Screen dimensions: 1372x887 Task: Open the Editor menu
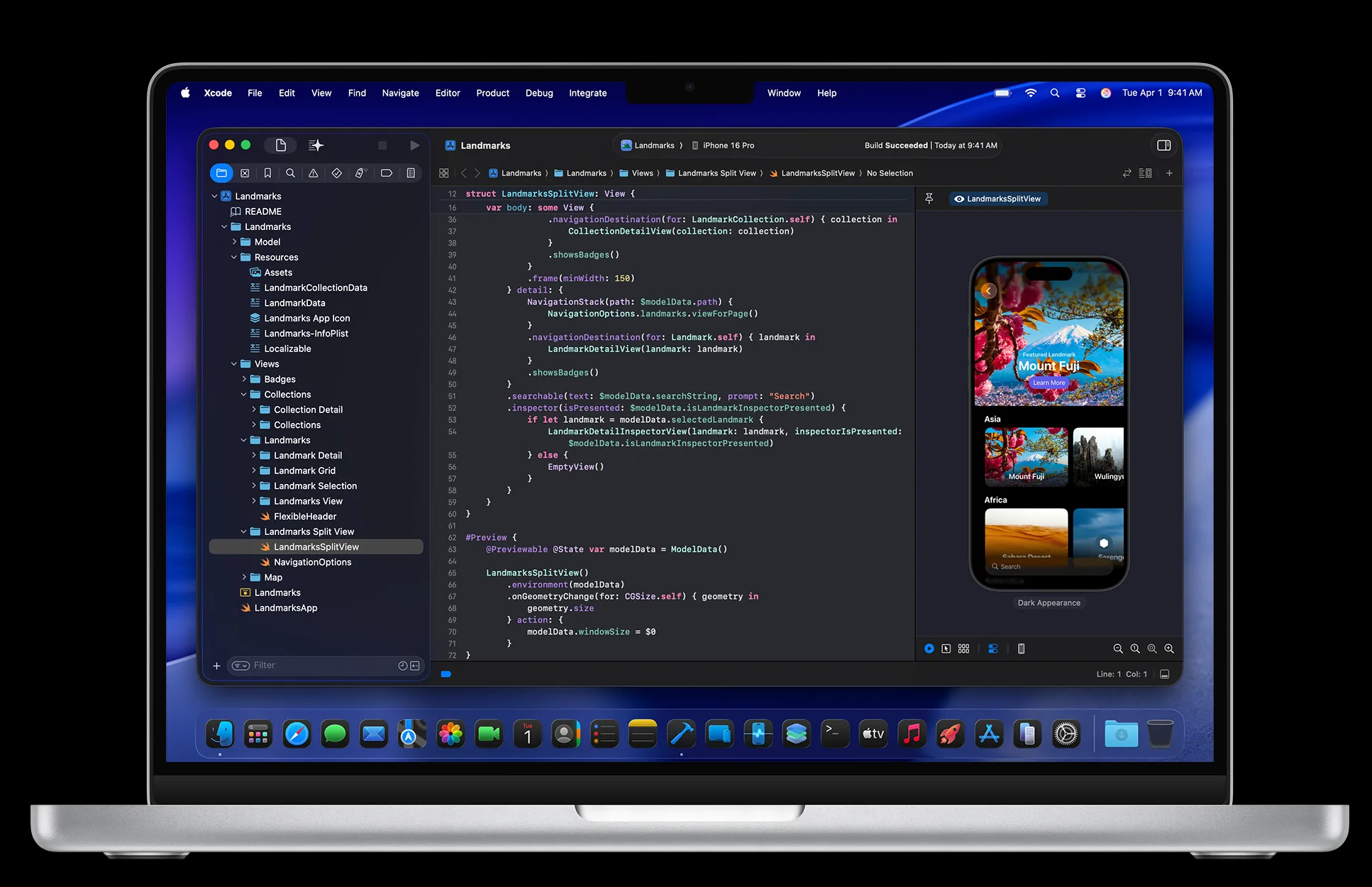(448, 93)
